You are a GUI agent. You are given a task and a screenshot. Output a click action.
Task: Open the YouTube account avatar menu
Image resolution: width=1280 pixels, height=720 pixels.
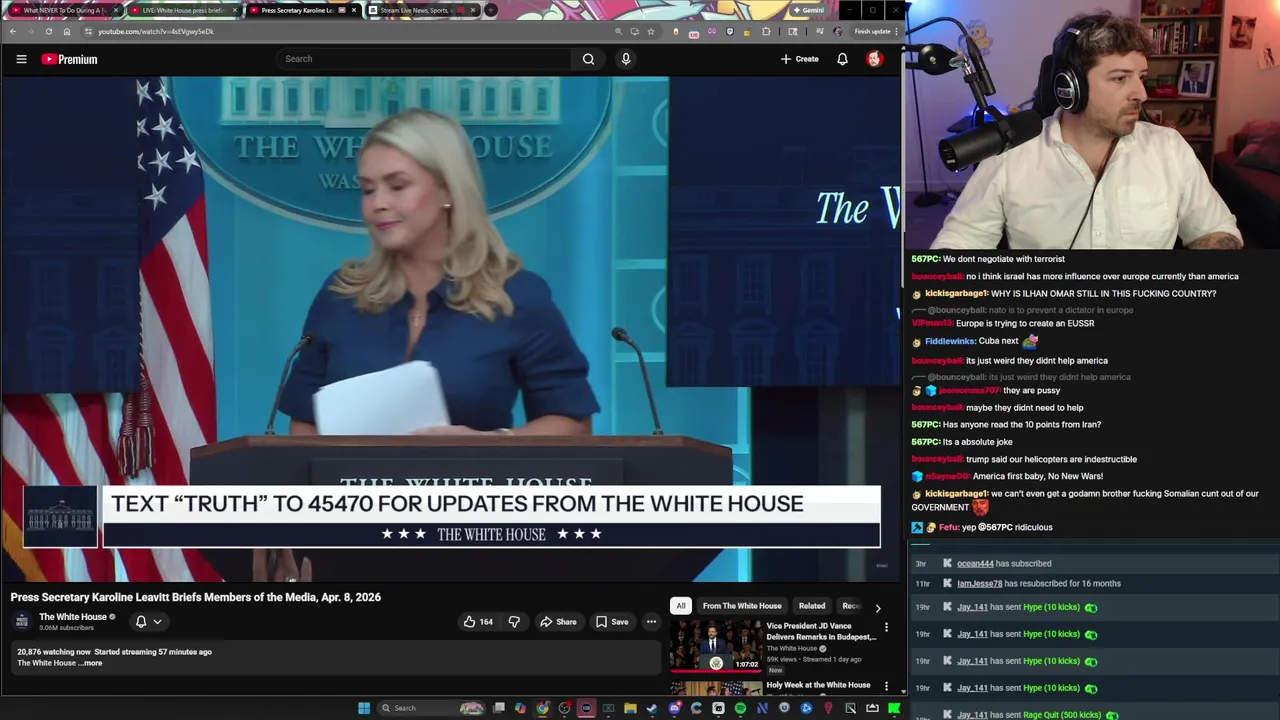coord(874,59)
